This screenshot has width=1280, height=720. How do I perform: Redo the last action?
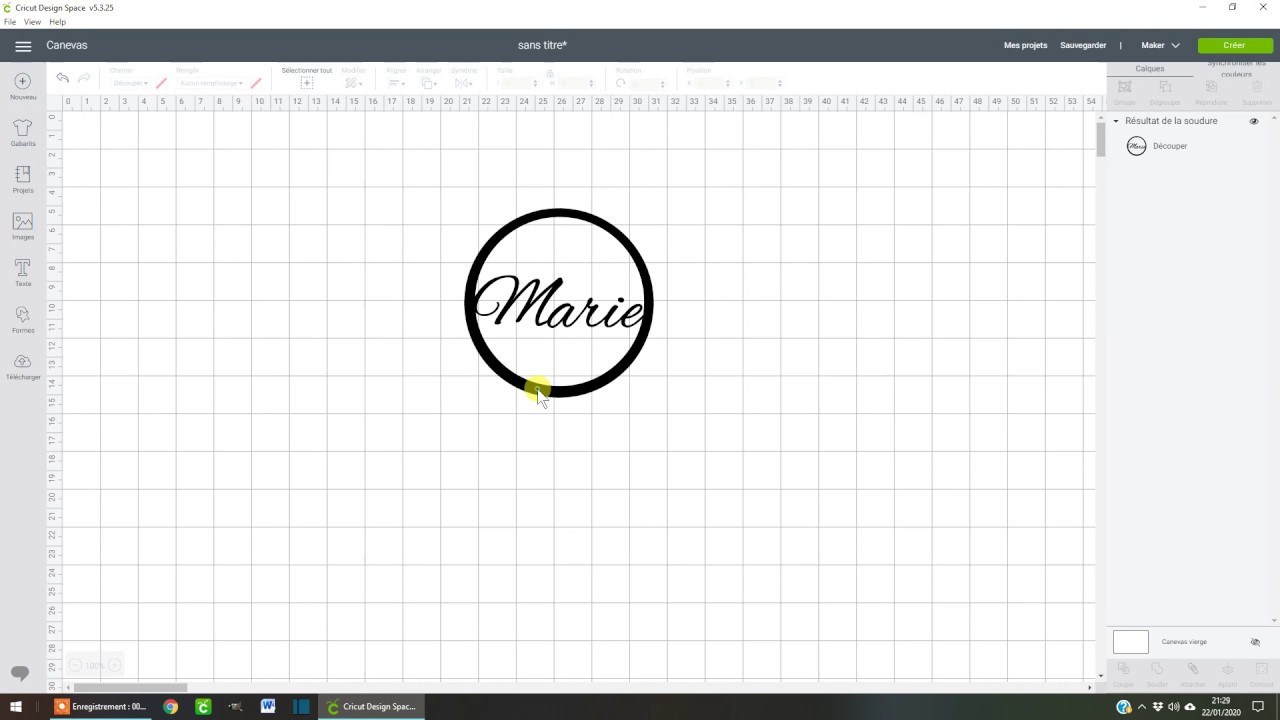(84, 78)
